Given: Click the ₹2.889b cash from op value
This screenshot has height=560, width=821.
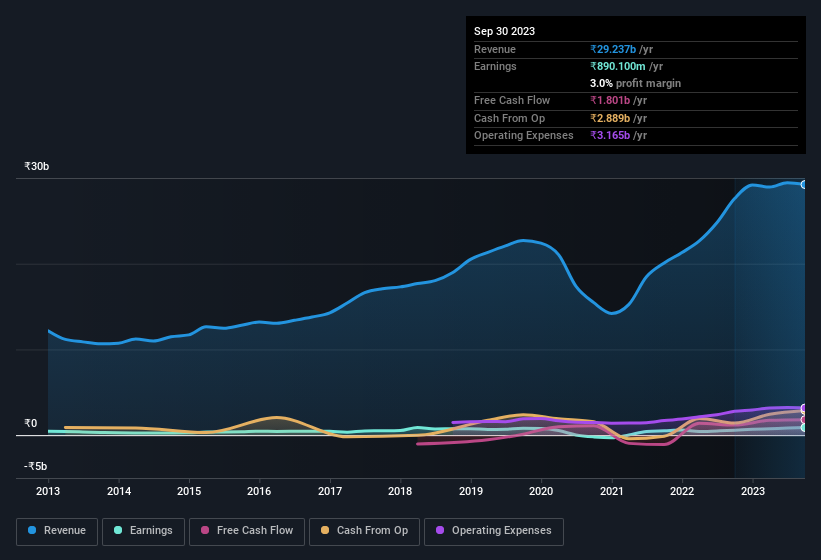Looking at the screenshot, I should pyautogui.click(x=610, y=118).
